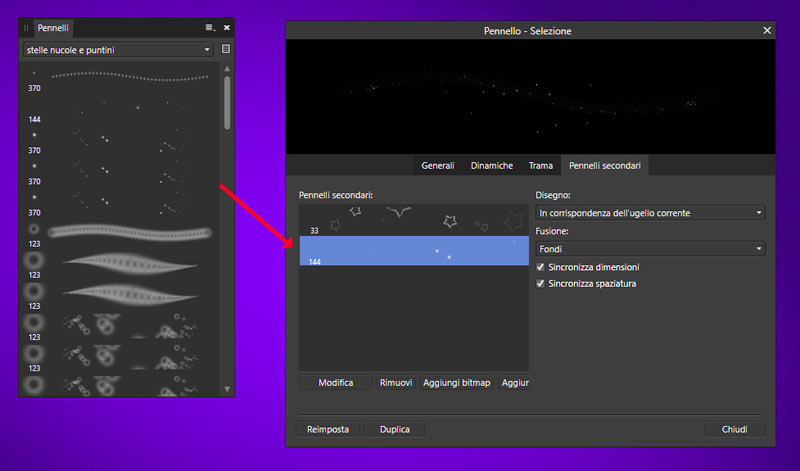Click the Duplica button
800x471 pixels.
[394, 429]
